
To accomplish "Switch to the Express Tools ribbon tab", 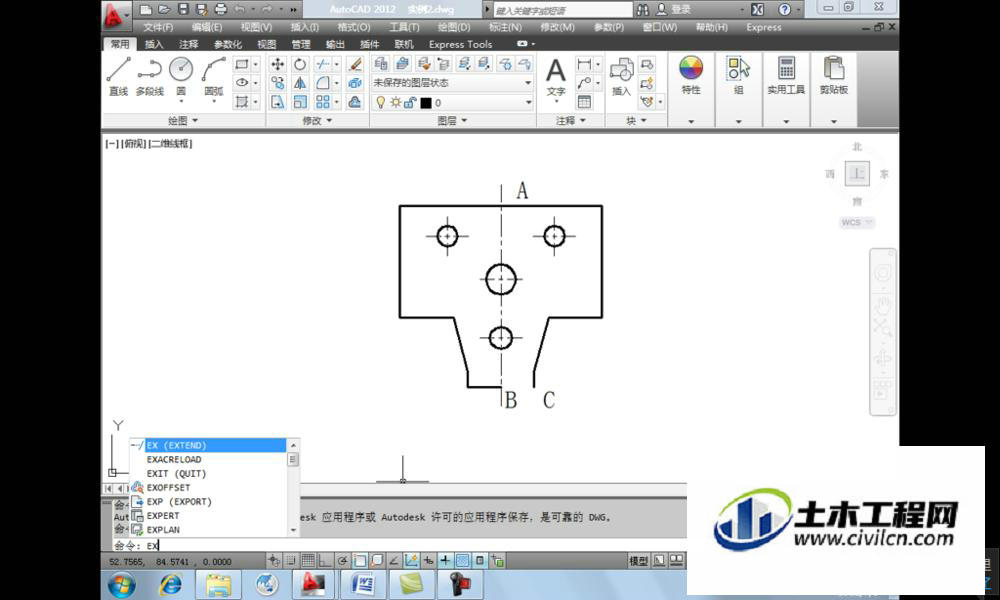I will tap(460, 44).
